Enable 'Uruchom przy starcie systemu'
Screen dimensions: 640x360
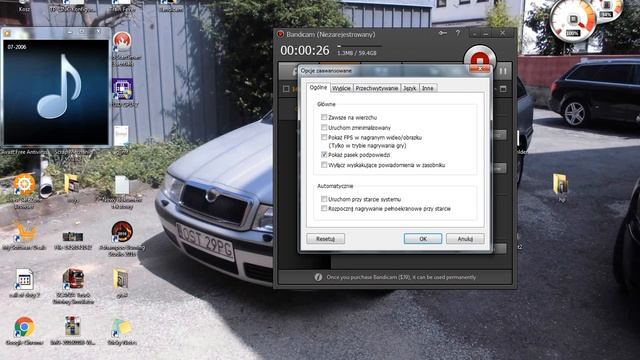pyautogui.click(x=324, y=199)
